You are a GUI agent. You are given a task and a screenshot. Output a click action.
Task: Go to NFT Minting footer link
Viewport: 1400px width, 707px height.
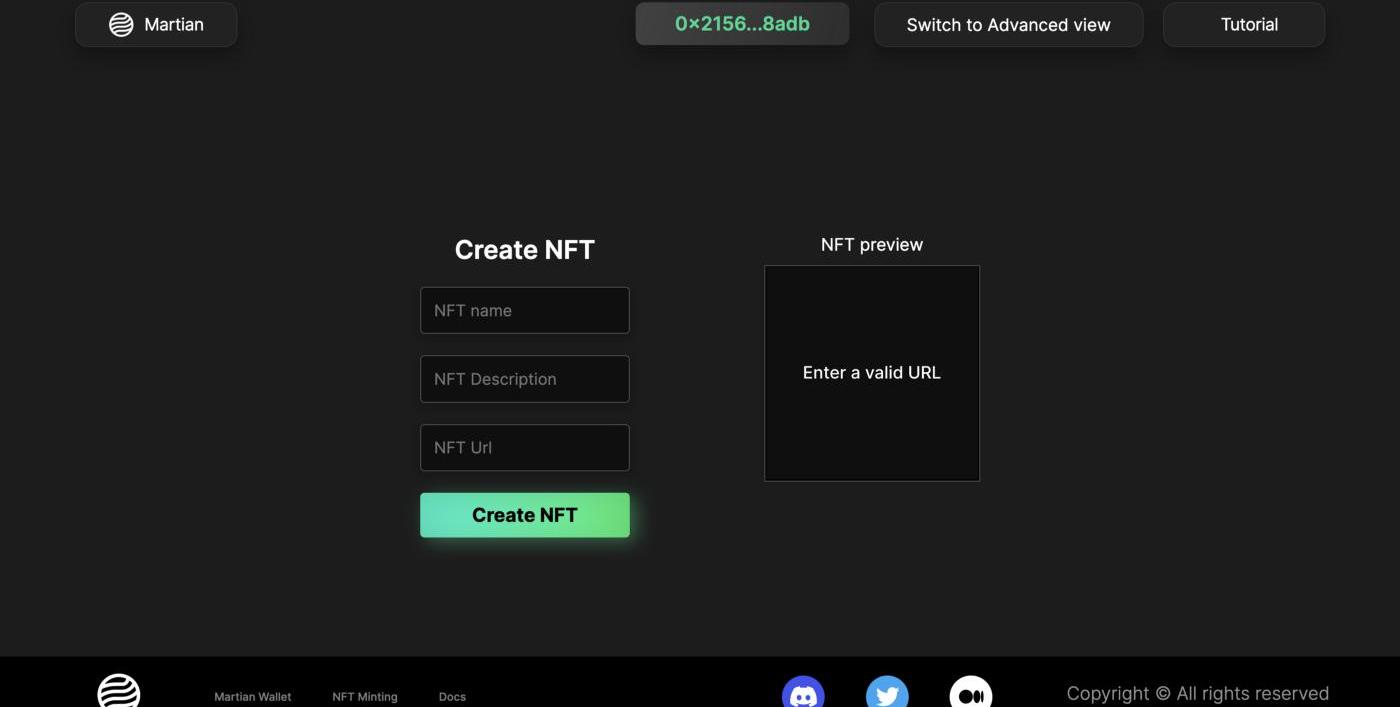coord(365,697)
